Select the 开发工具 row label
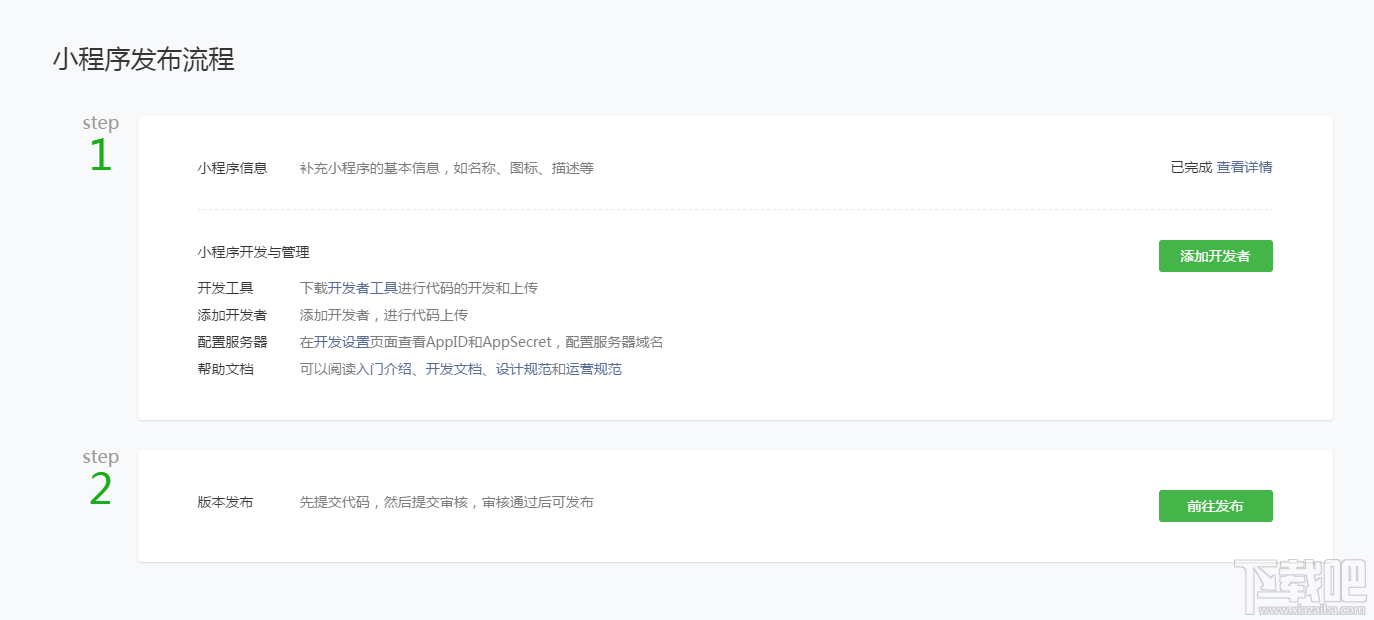1374x620 pixels. 225,287
